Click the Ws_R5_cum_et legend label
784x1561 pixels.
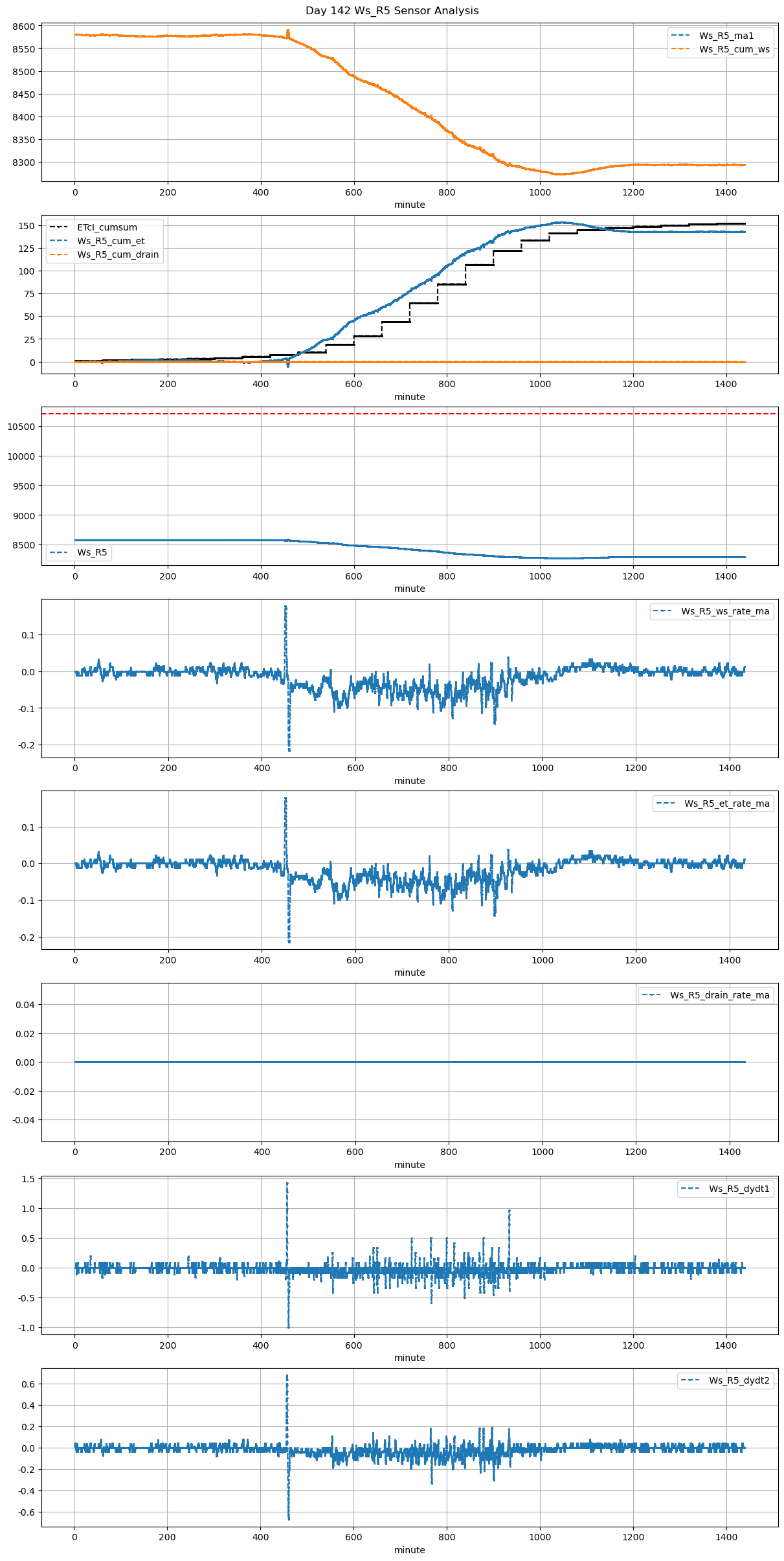[111, 241]
